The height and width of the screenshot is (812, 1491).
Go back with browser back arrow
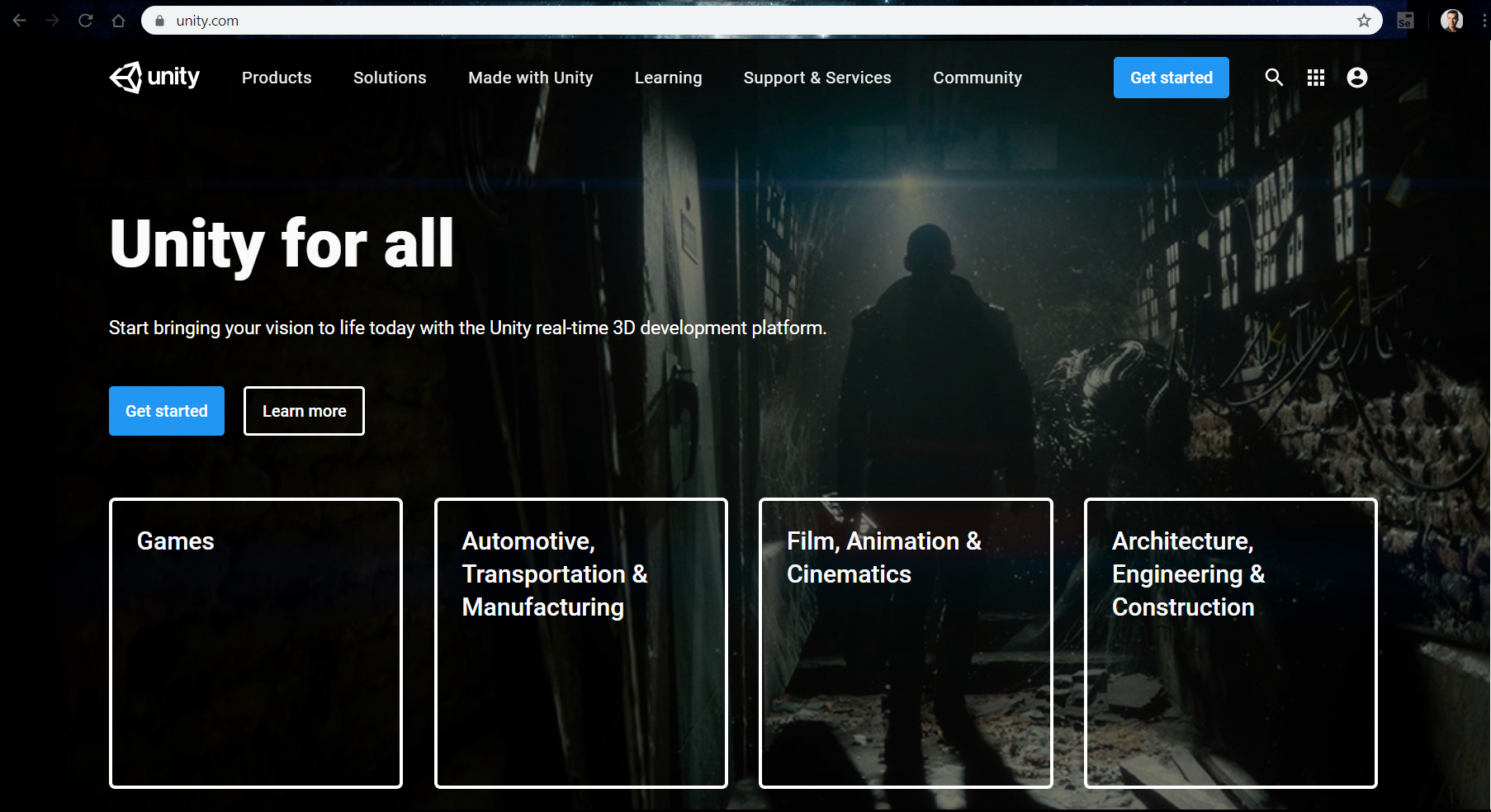coord(20,21)
